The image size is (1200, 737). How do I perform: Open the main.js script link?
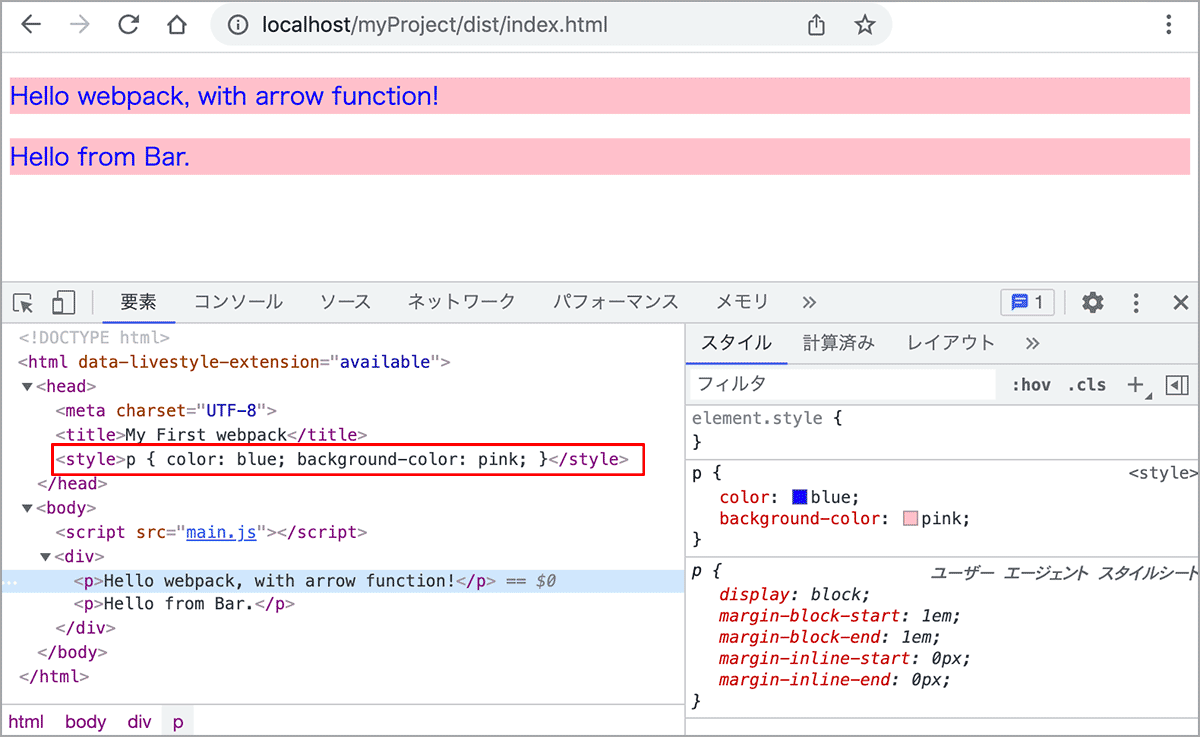[x=222, y=533]
